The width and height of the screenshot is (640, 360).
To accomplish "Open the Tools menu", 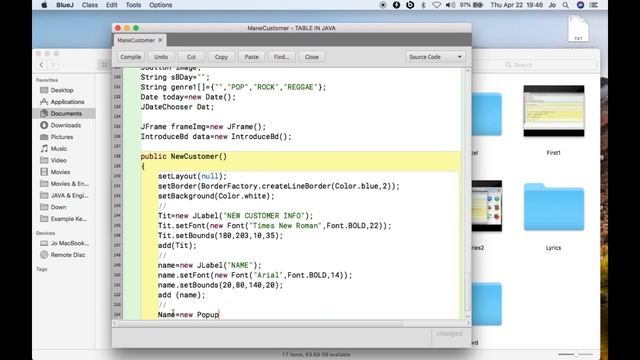I will tap(133, 5).
